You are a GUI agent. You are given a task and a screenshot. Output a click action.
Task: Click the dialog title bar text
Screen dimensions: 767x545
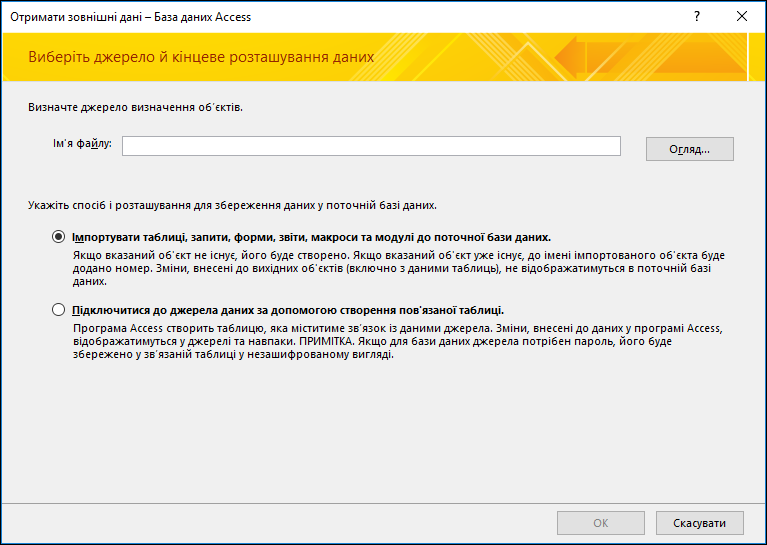[131, 17]
